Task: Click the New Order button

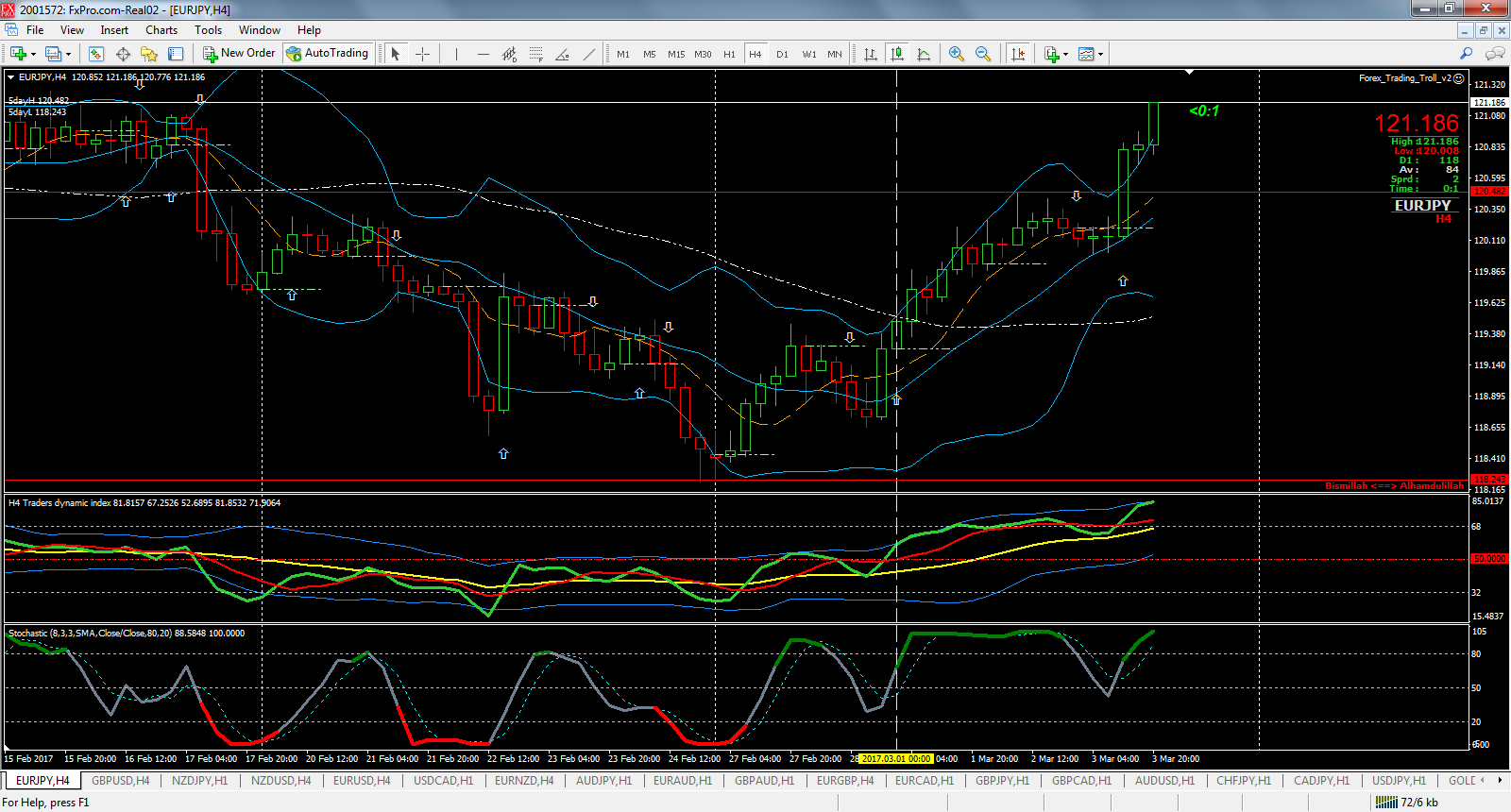Action: (x=239, y=54)
